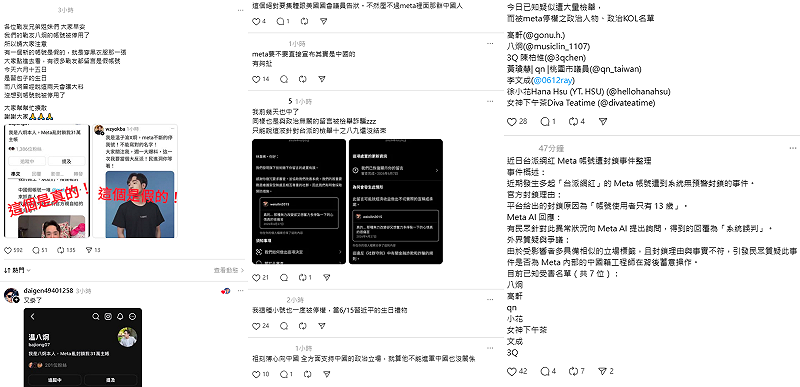Screen dimensions: 800x387
Task: Open daigen49401258 profile avatar
Action: (x=11, y=295)
